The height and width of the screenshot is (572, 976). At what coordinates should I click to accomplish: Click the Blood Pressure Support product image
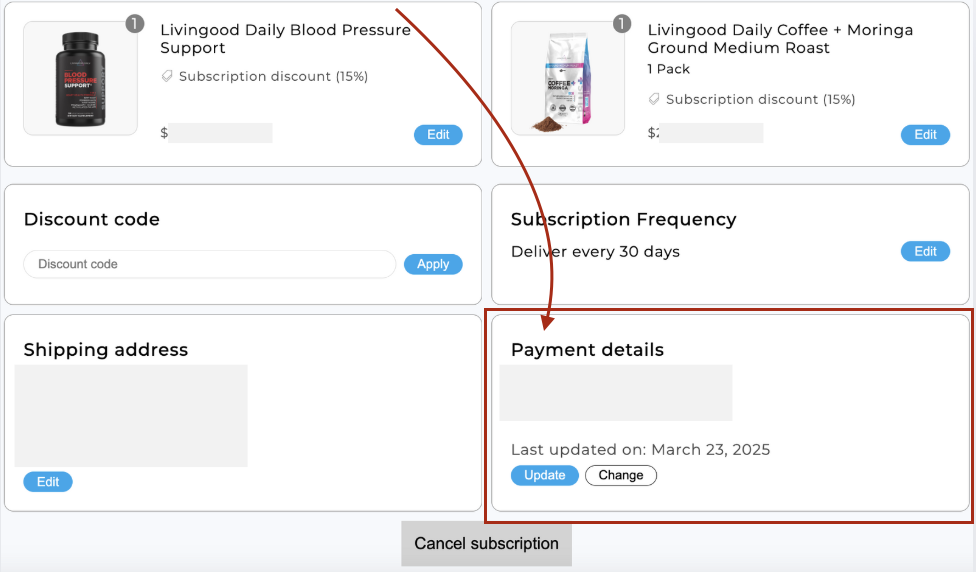click(x=80, y=78)
